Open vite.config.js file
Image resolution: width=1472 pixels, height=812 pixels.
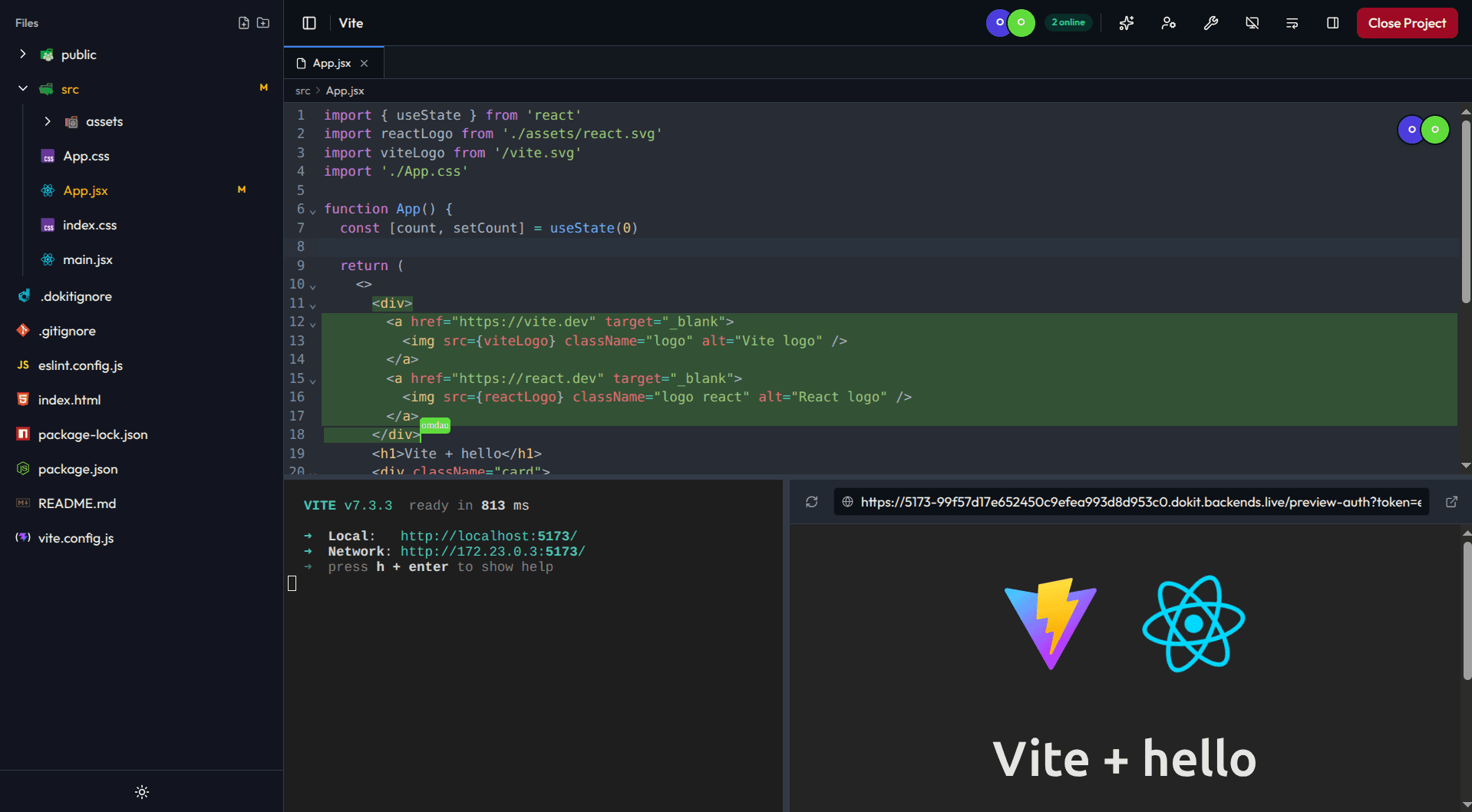click(76, 538)
